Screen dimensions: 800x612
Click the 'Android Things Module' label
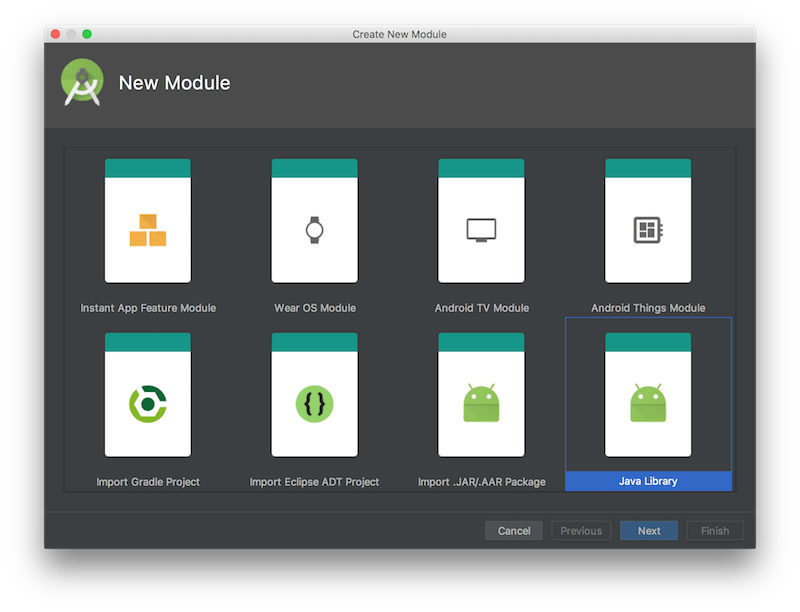coord(648,308)
